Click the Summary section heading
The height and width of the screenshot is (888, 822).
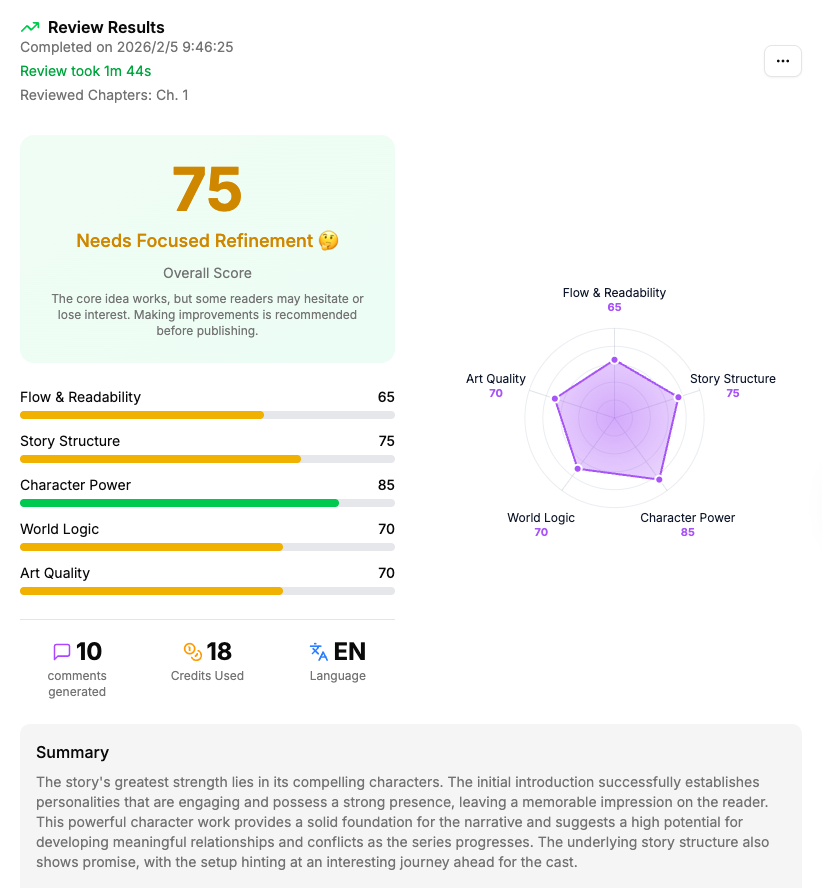click(x=72, y=752)
